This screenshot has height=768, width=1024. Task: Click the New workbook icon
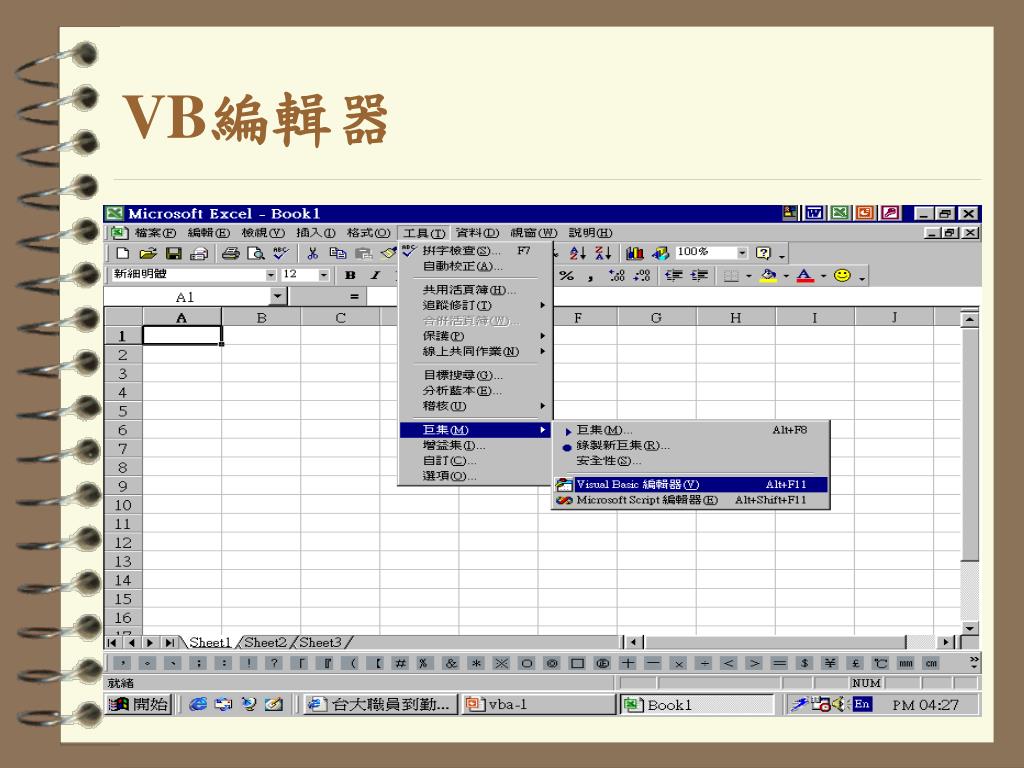point(122,253)
